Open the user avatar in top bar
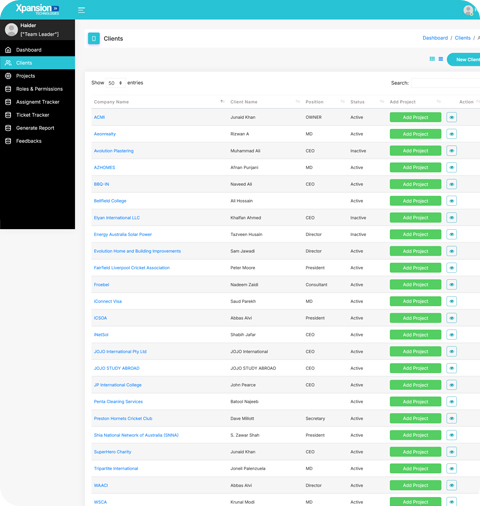Viewport: 480px width, 506px height. pos(468,10)
